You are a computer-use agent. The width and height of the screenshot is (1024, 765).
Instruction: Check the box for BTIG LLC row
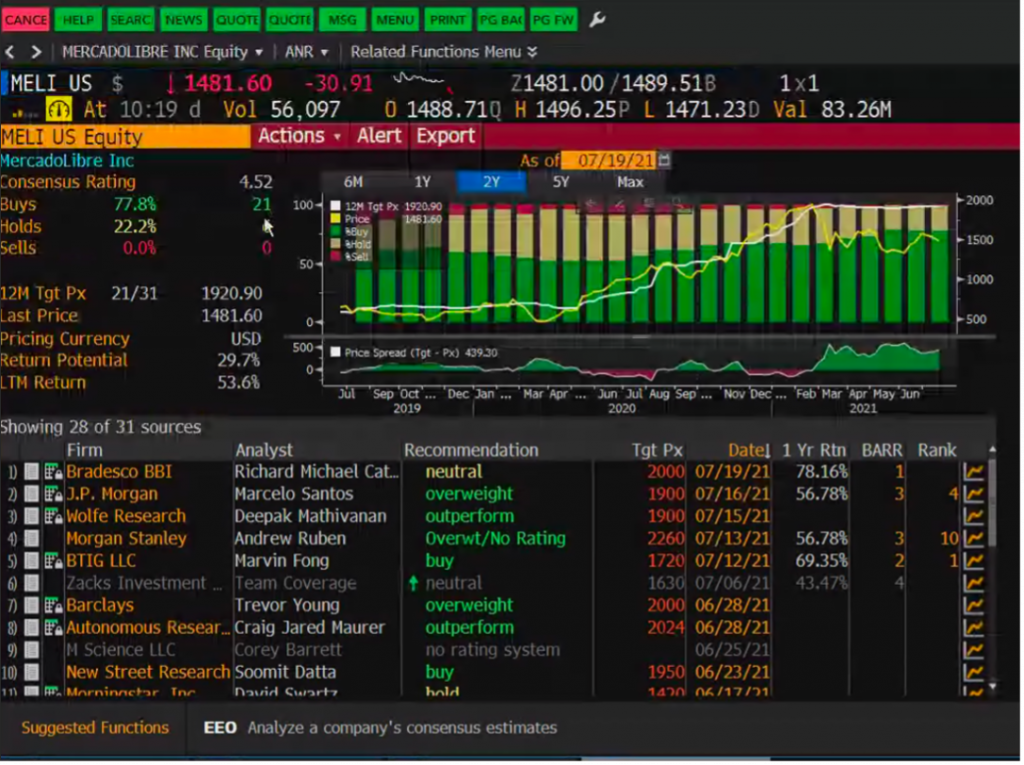click(x=31, y=562)
